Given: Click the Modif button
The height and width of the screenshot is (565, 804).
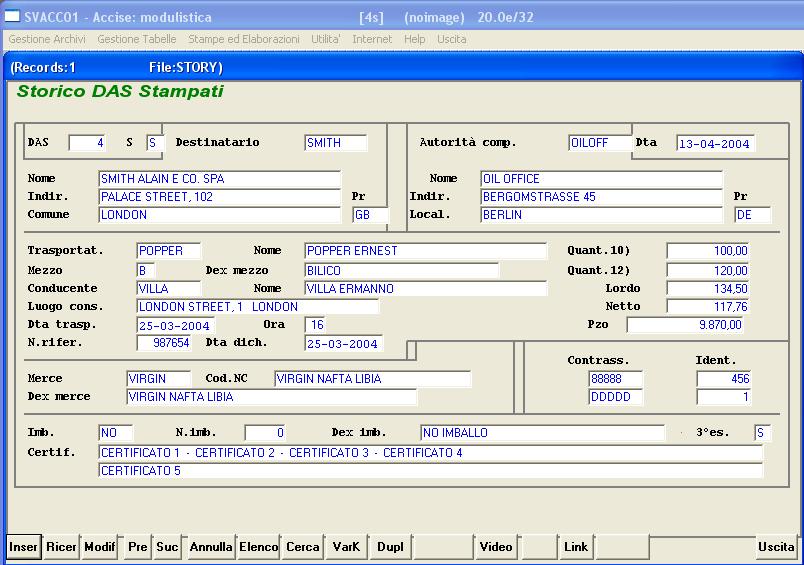Looking at the screenshot, I should pyautogui.click(x=99, y=547).
